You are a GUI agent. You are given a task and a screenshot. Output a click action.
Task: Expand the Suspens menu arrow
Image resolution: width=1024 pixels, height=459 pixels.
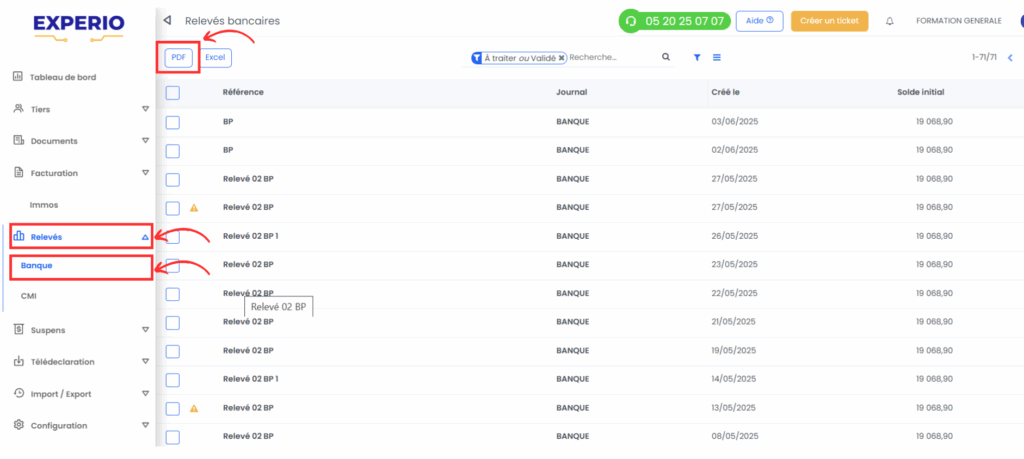click(x=146, y=330)
